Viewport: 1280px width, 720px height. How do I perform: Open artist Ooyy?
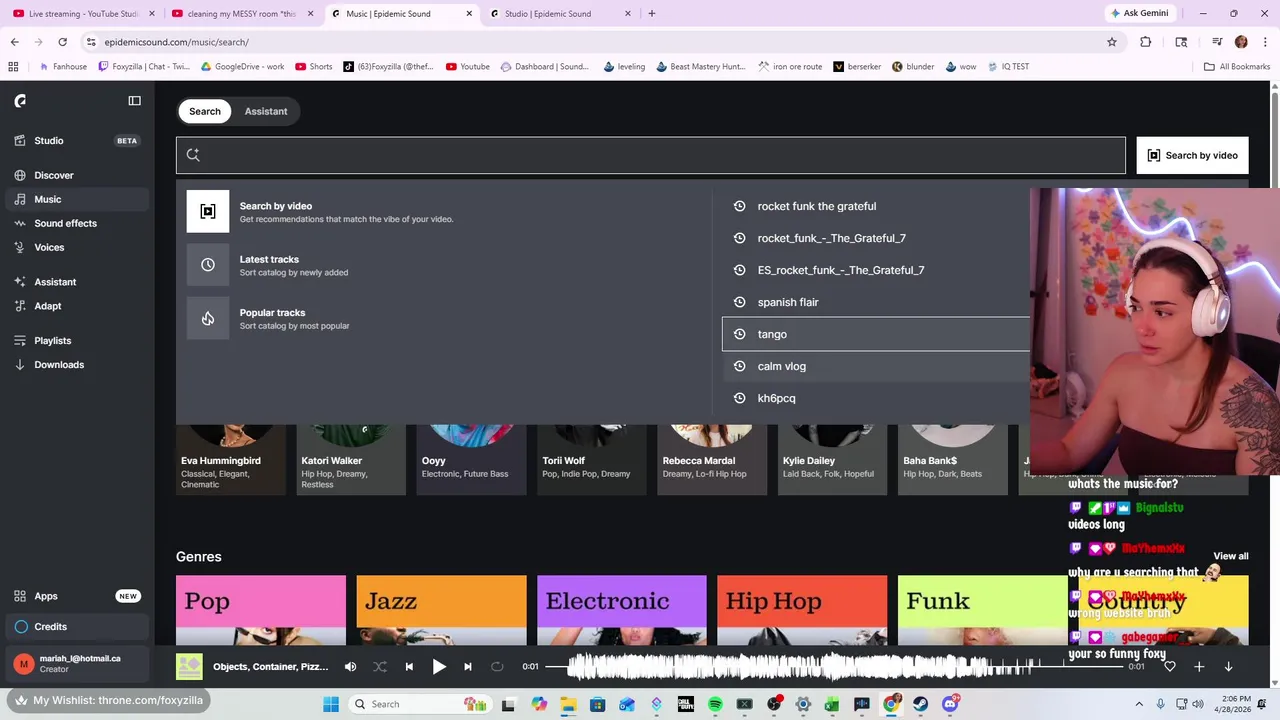coord(471,460)
